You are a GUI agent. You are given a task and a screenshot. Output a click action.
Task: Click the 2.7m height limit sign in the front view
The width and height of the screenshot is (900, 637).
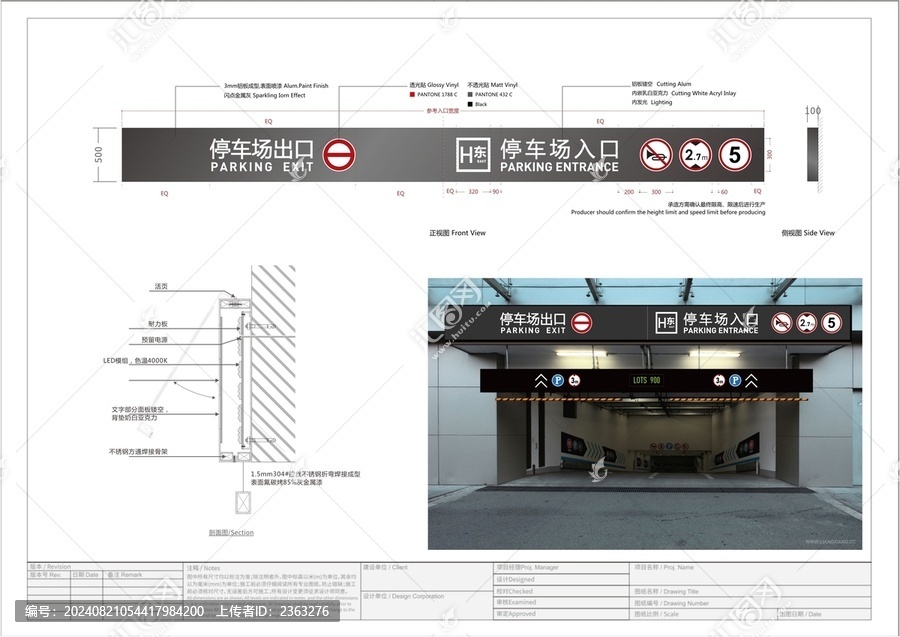(x=696, y=154)
